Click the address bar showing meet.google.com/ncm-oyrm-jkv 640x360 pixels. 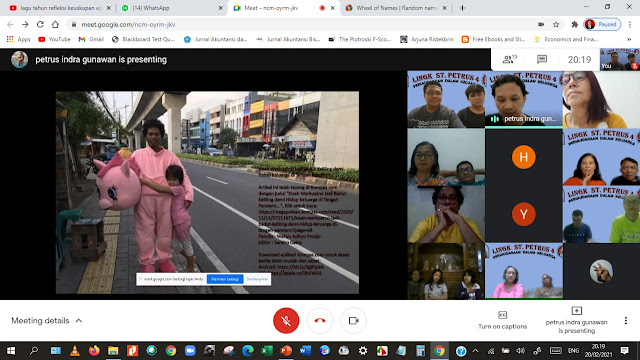click(x=302, y=24)
